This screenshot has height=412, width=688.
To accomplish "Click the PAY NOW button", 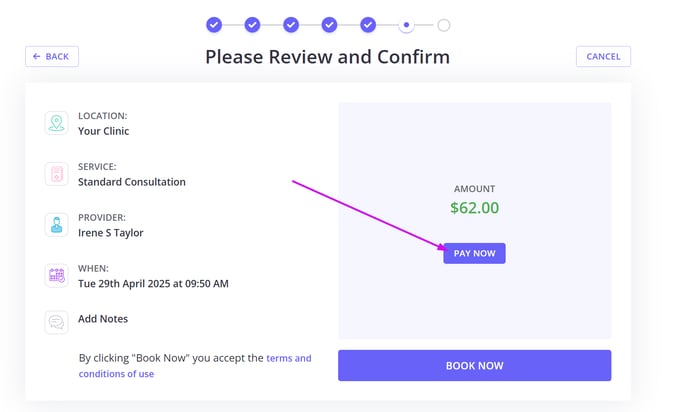I will pyautogui.click(x=474, y=253).
